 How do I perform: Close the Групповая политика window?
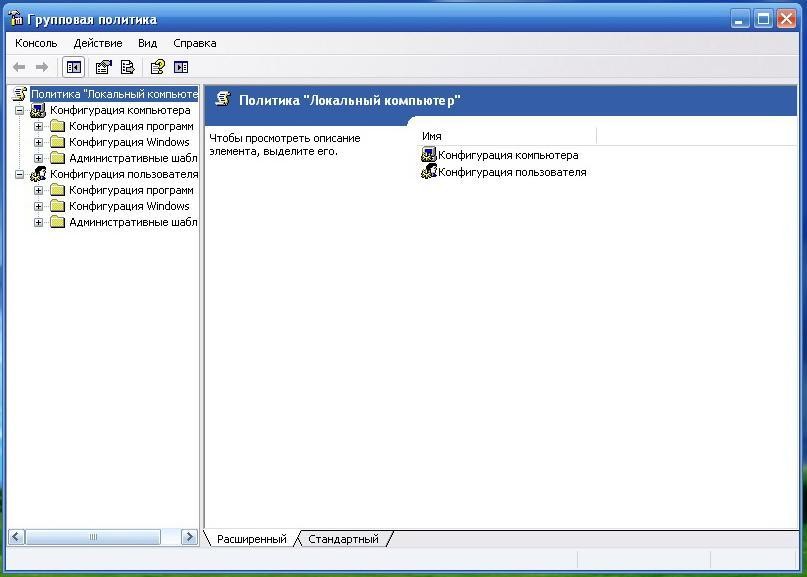pyautogui.click(x=786, y=19)
